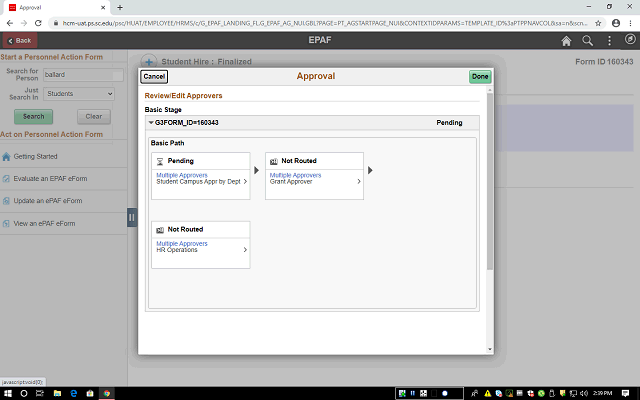Expand HR Operations step chevron
The image size is (640, 400).
pos(245,249)
